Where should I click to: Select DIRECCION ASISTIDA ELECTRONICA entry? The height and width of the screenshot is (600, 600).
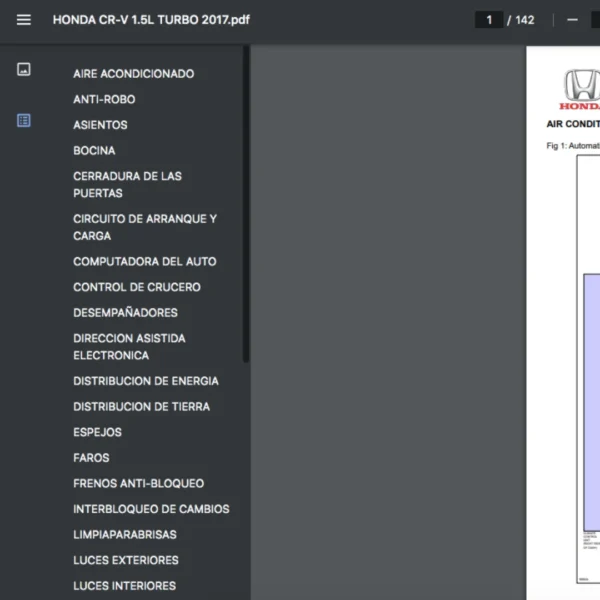(129, 347)
